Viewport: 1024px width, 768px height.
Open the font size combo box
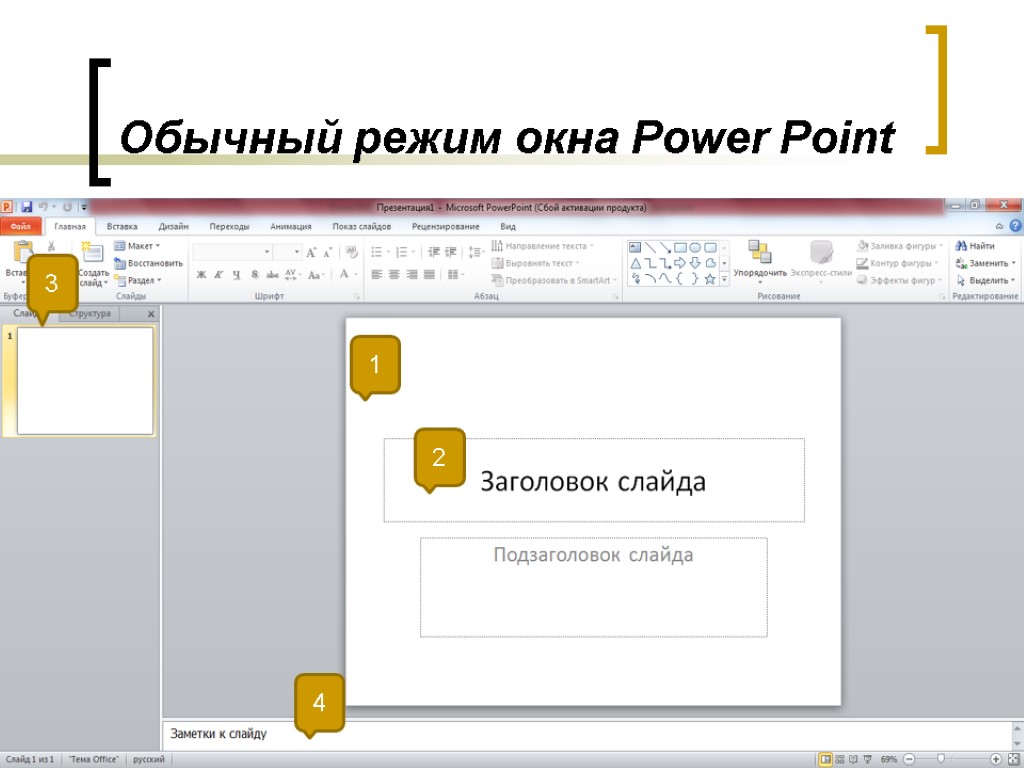click(x=287, y=252)
